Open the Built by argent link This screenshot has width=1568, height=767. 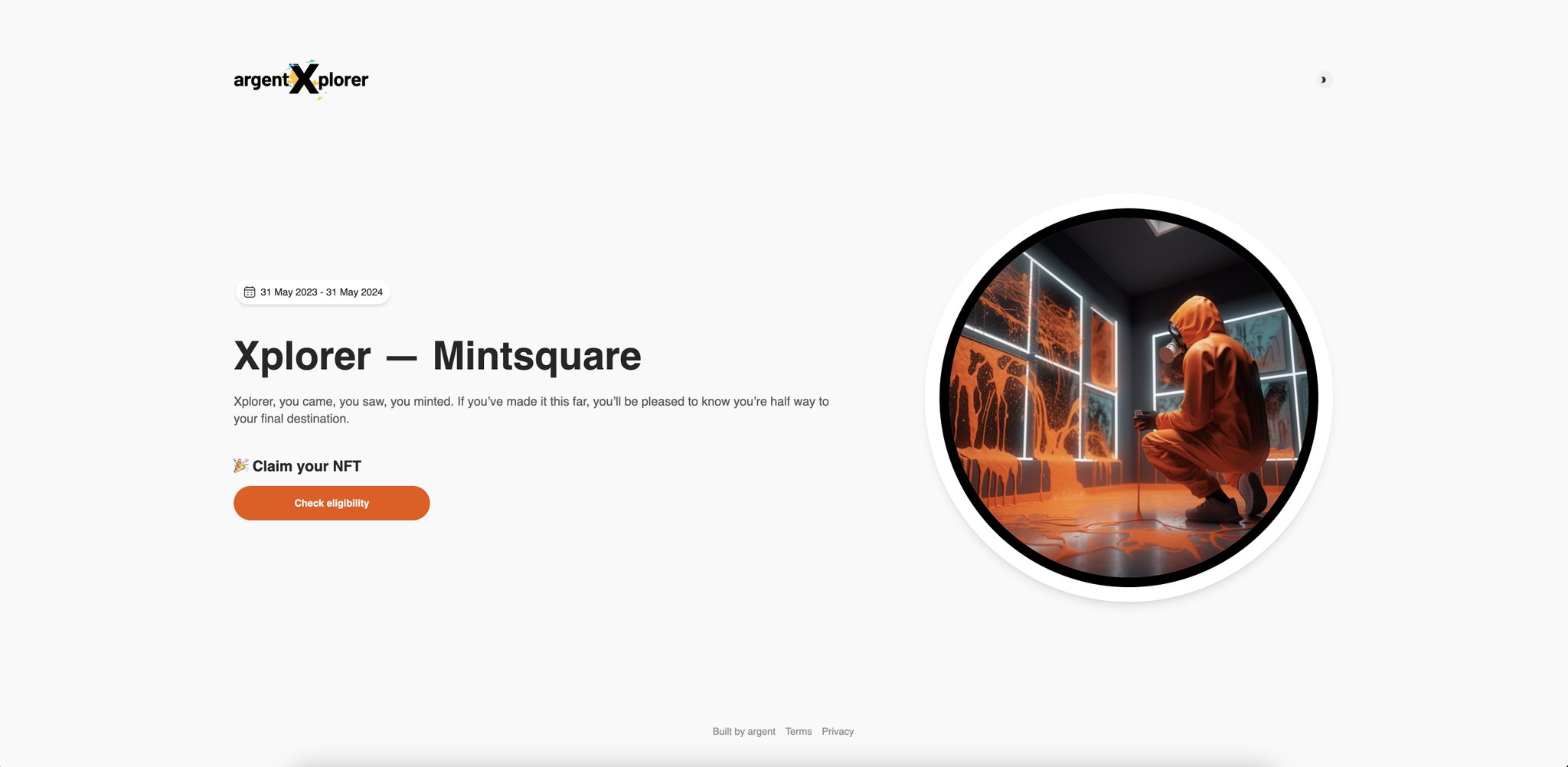tap(744, 732)
